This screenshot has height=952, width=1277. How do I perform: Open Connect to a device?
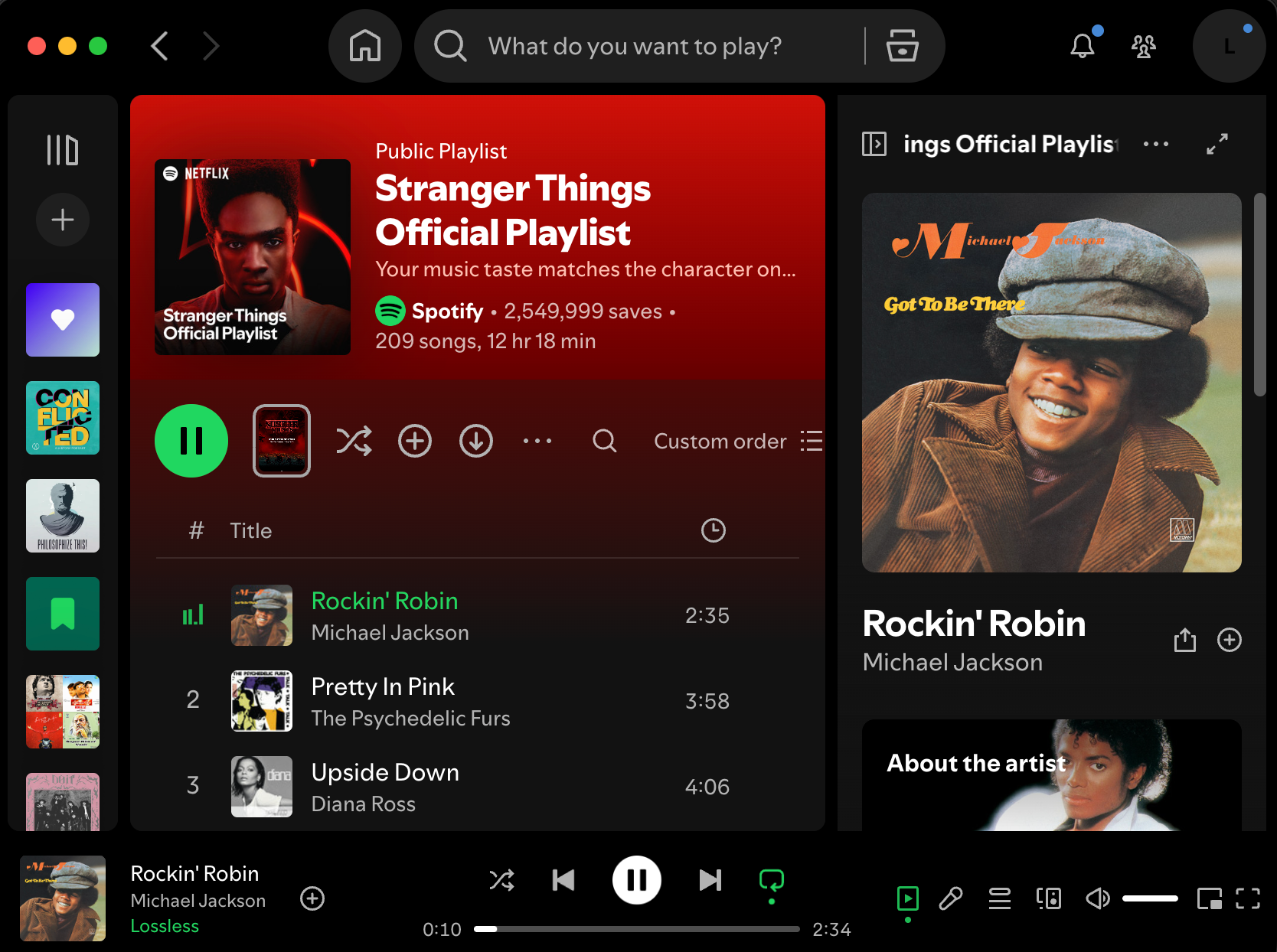tap(1049, 898)
